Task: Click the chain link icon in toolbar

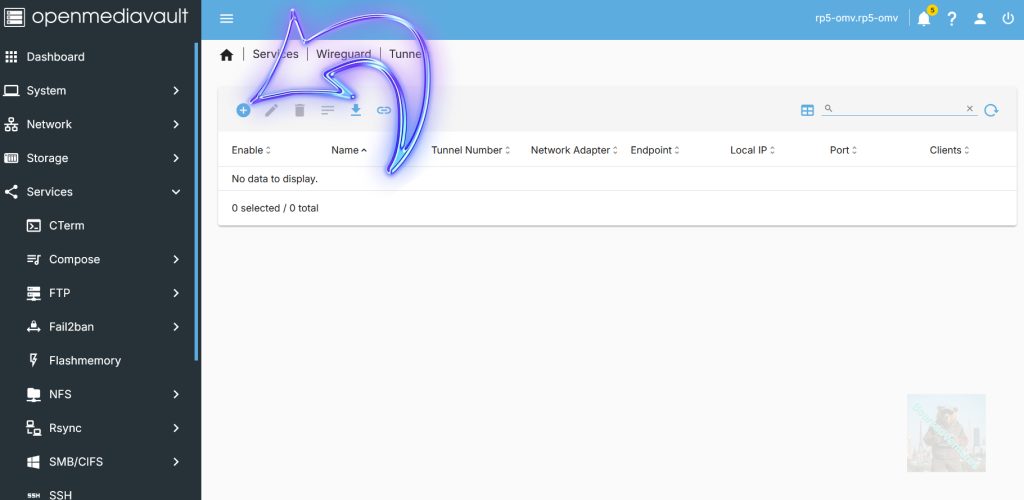Action: point(384,110)
